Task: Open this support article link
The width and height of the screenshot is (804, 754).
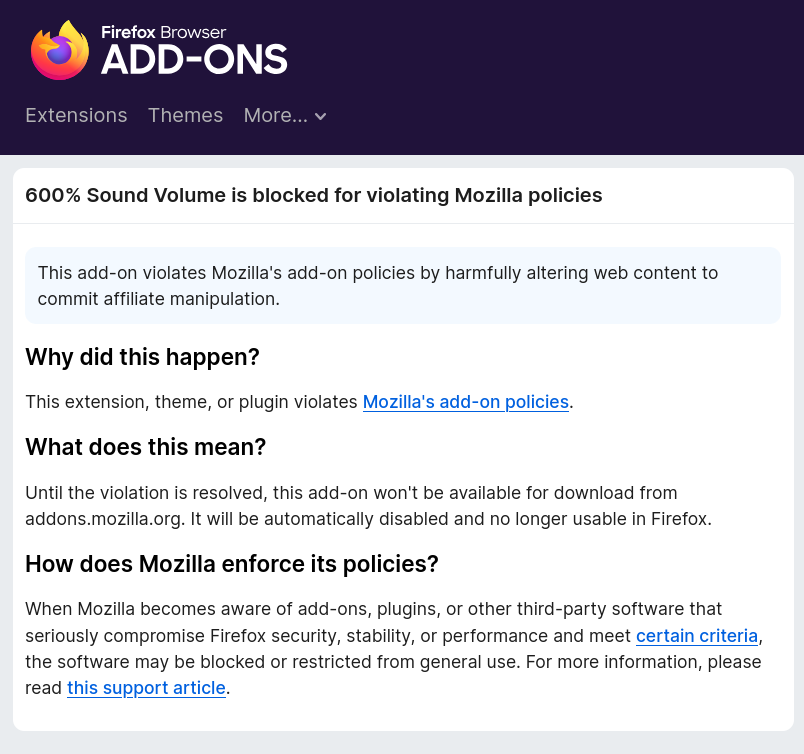Action: click(146, 688)
